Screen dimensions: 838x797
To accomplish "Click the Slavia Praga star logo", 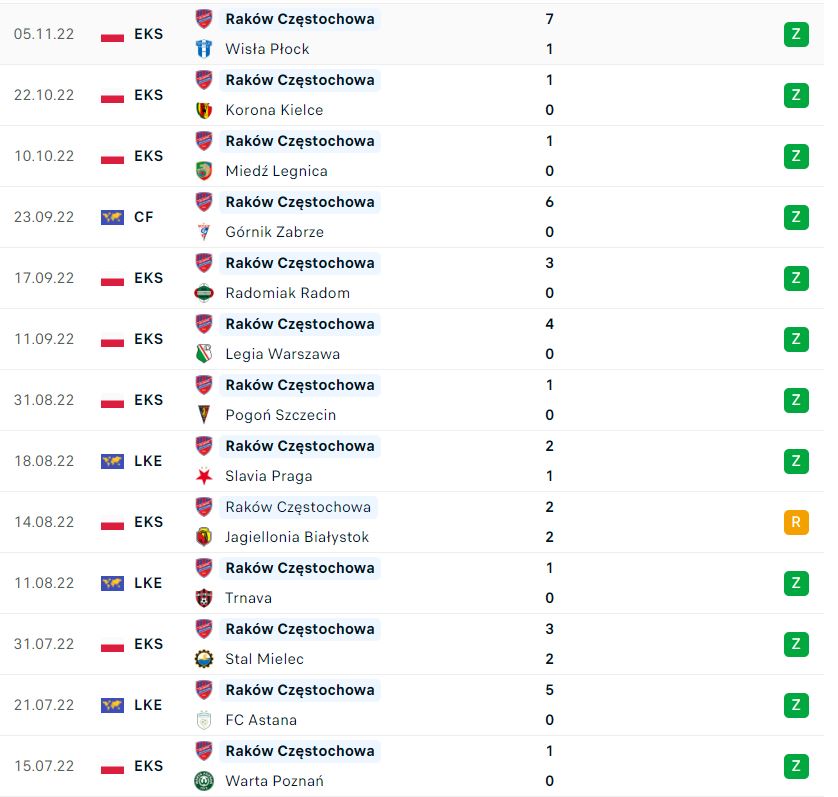I will click(204, 476).
